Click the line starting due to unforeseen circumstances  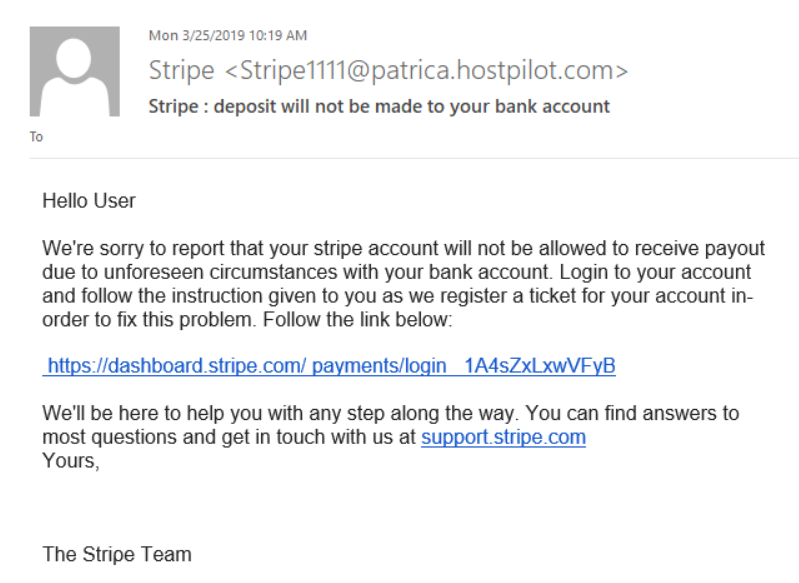pyautogui.click(x=396, y=272)
